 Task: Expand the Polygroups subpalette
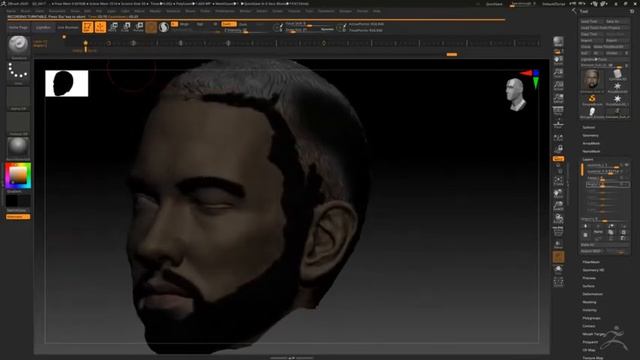click(591, 318)
